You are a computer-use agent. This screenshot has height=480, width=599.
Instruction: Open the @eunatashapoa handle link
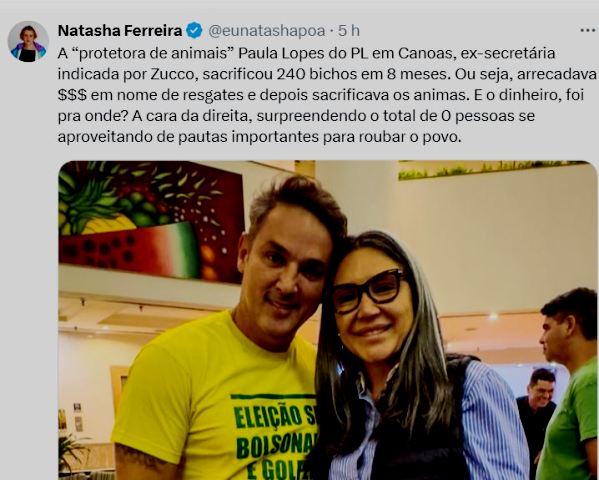coord(267,31)
